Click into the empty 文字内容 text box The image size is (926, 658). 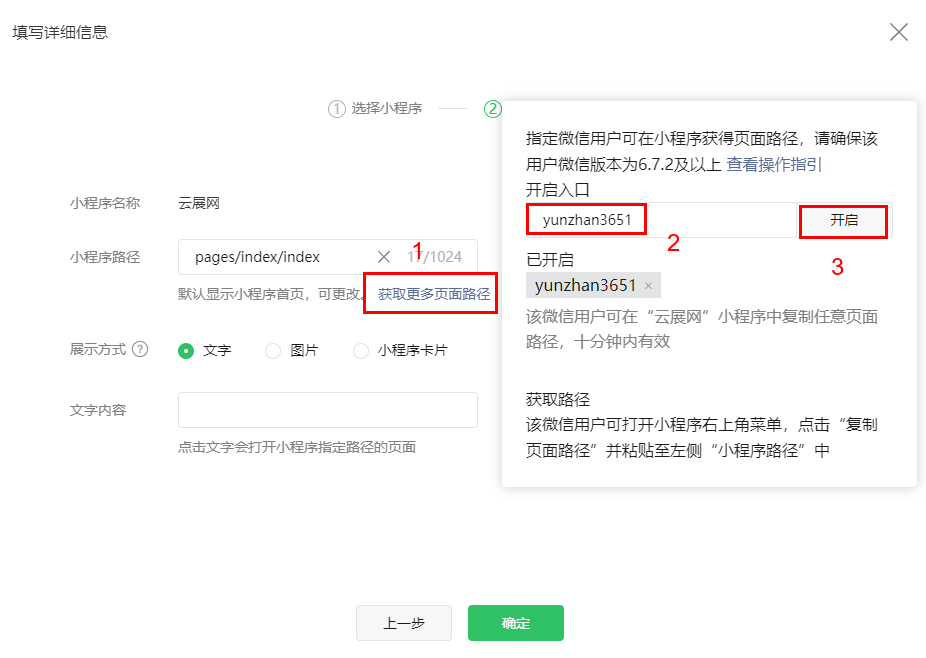point(327,410)
